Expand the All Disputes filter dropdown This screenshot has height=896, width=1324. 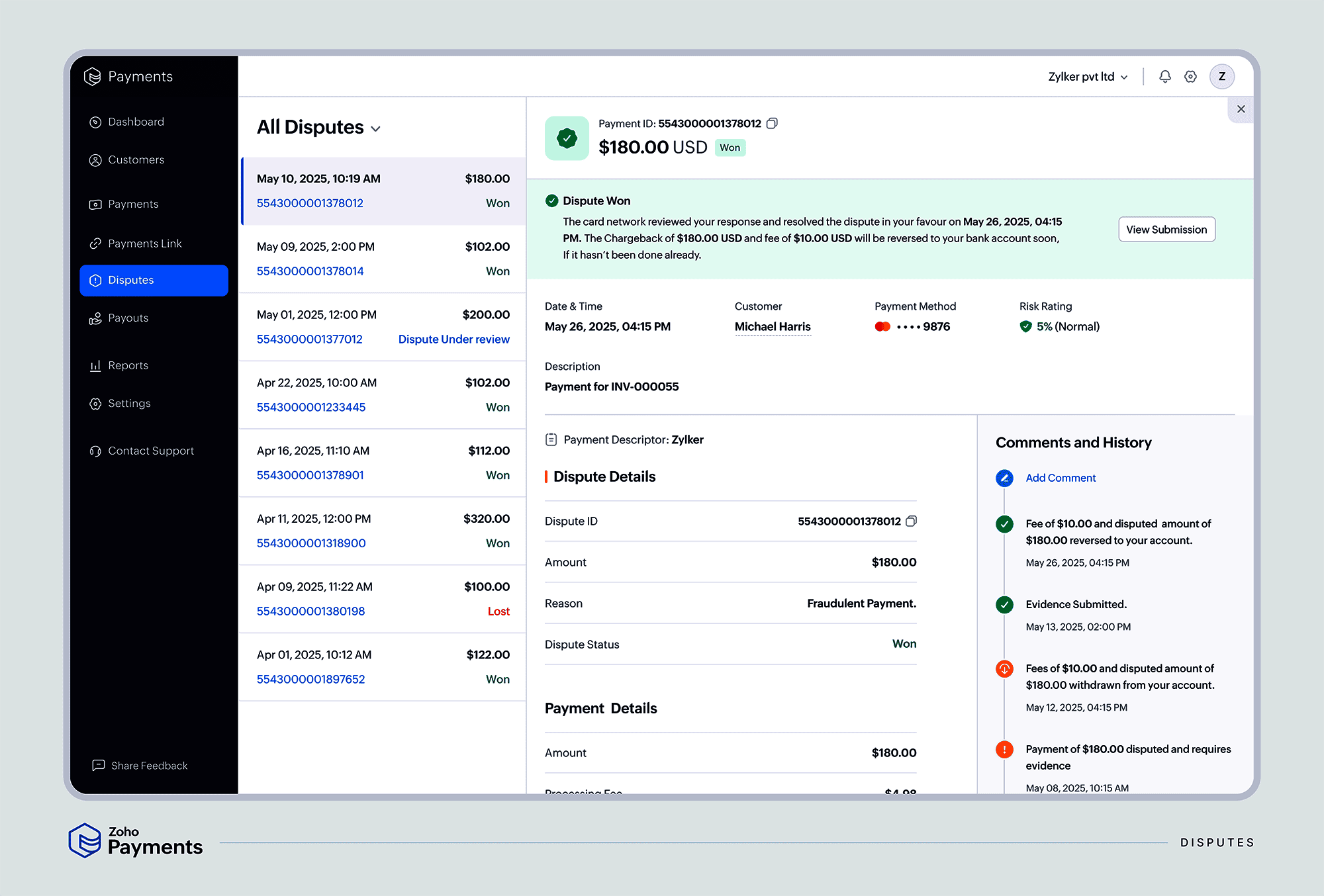pyautogui.click(x=376, y=128)
